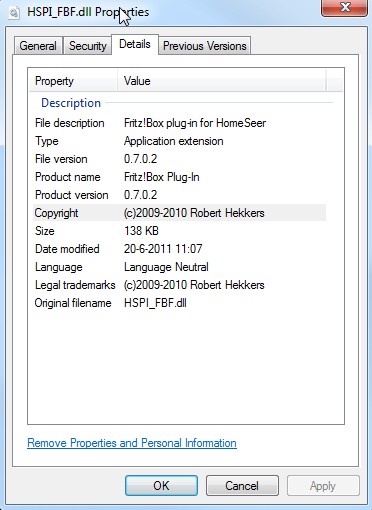Go to Previous Versions tab
The width and height of the screenshot is (372, 510).
tap(205, 46)
